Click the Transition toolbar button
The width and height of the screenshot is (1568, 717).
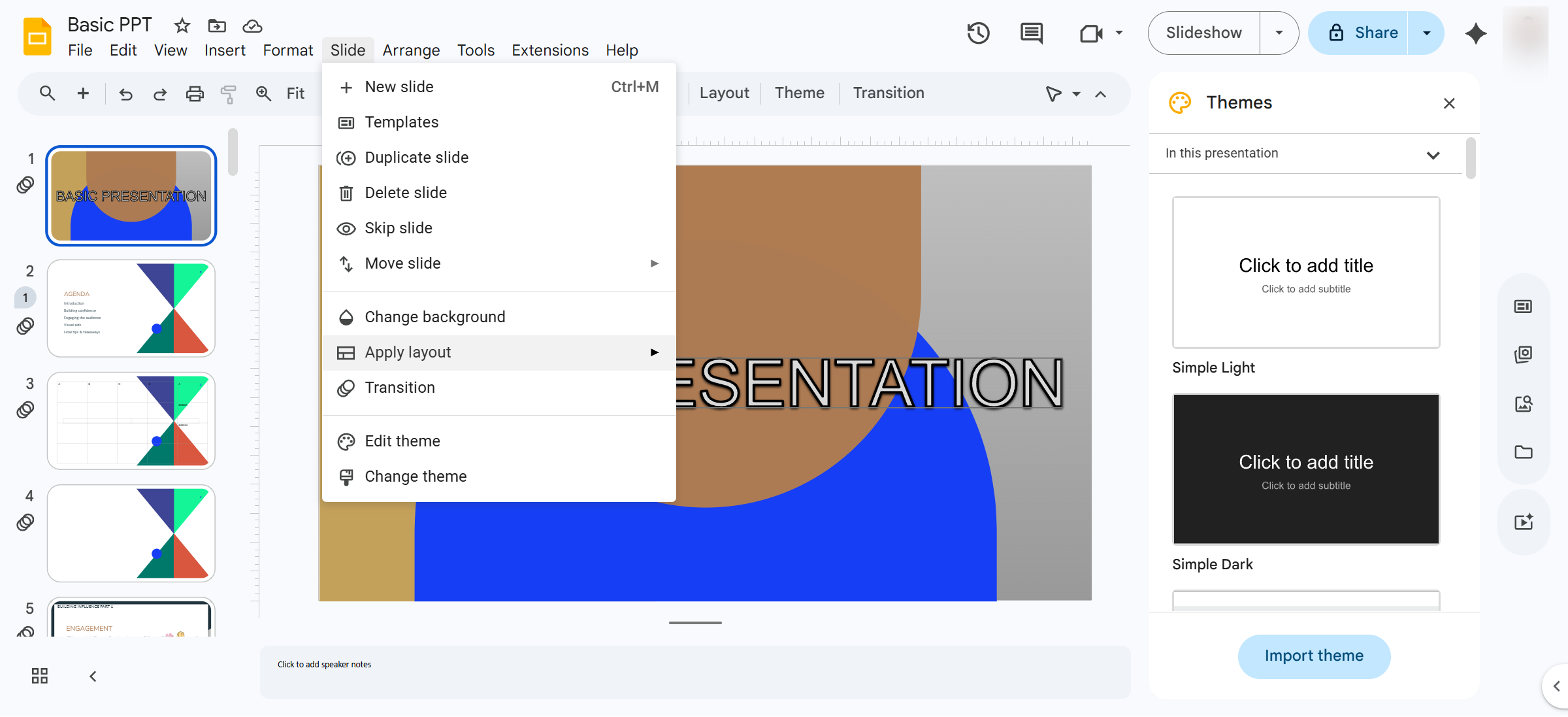pyautogui.click(x=889, y=93)
